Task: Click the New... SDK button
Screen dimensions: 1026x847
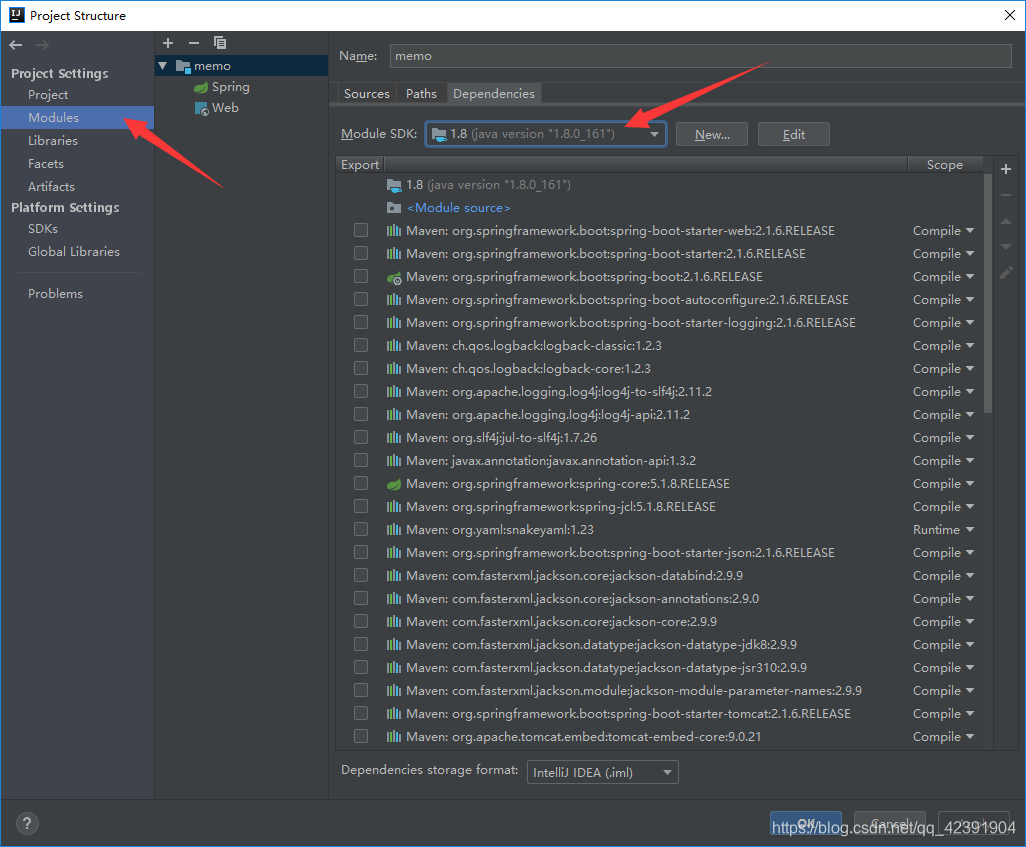Action: coord(712,134)
